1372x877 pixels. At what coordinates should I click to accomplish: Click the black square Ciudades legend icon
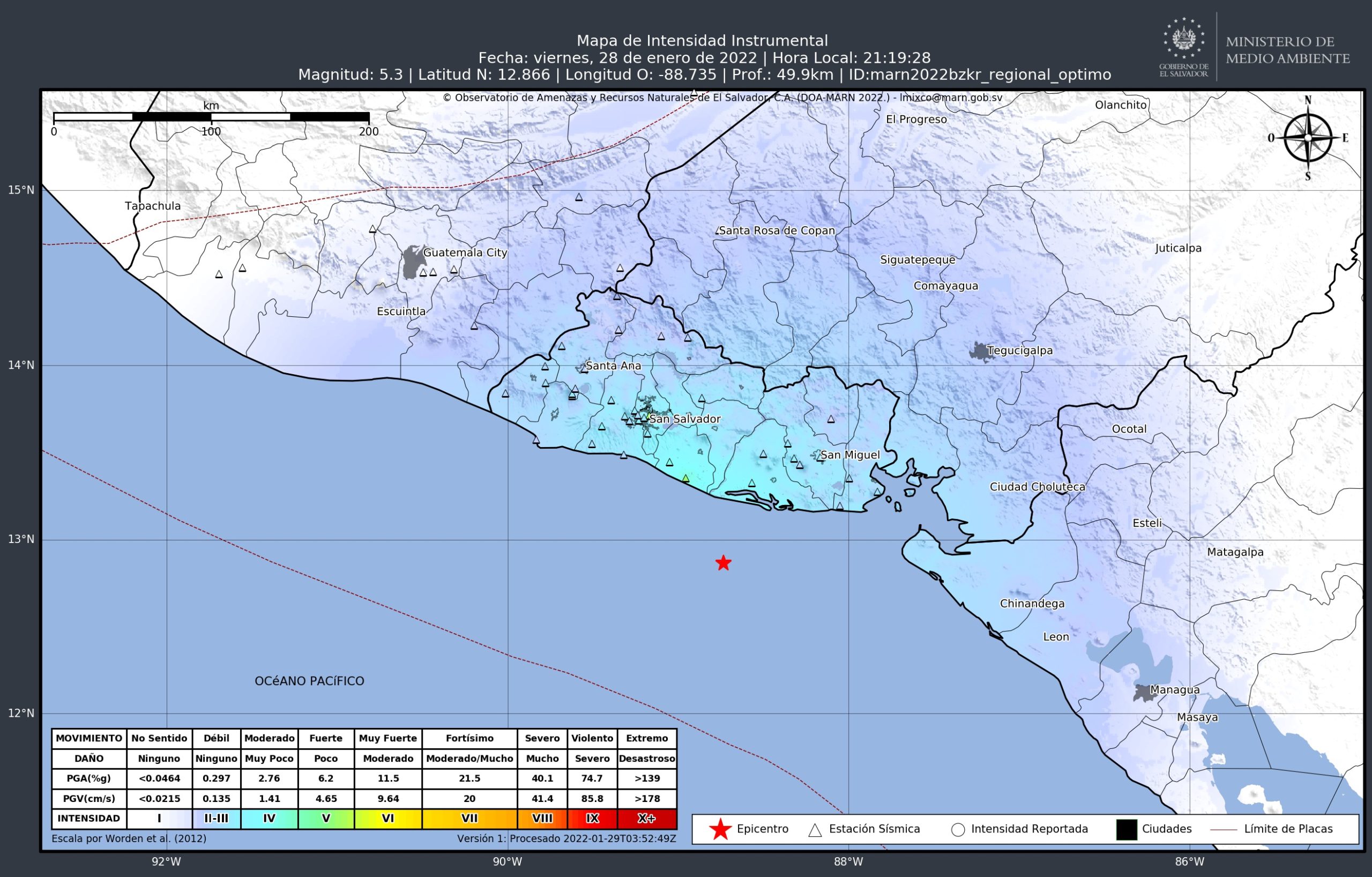click(1127, 830)
